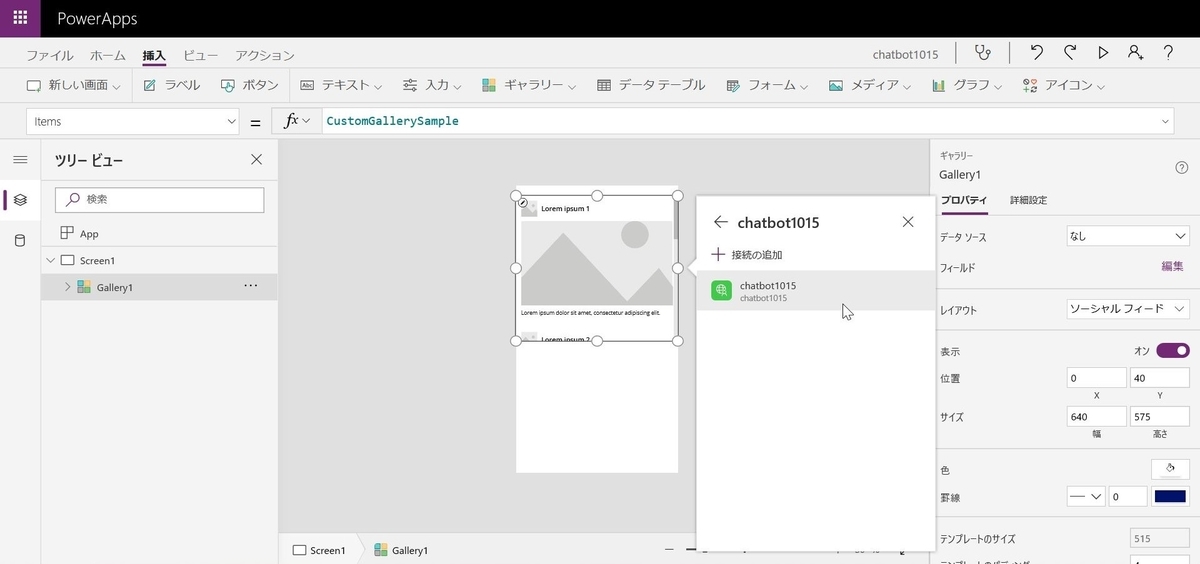Click the gallery edit pencil icon
Image resolution: width=1200 pixels, height=564 pixels.
(x=524, y=203)
